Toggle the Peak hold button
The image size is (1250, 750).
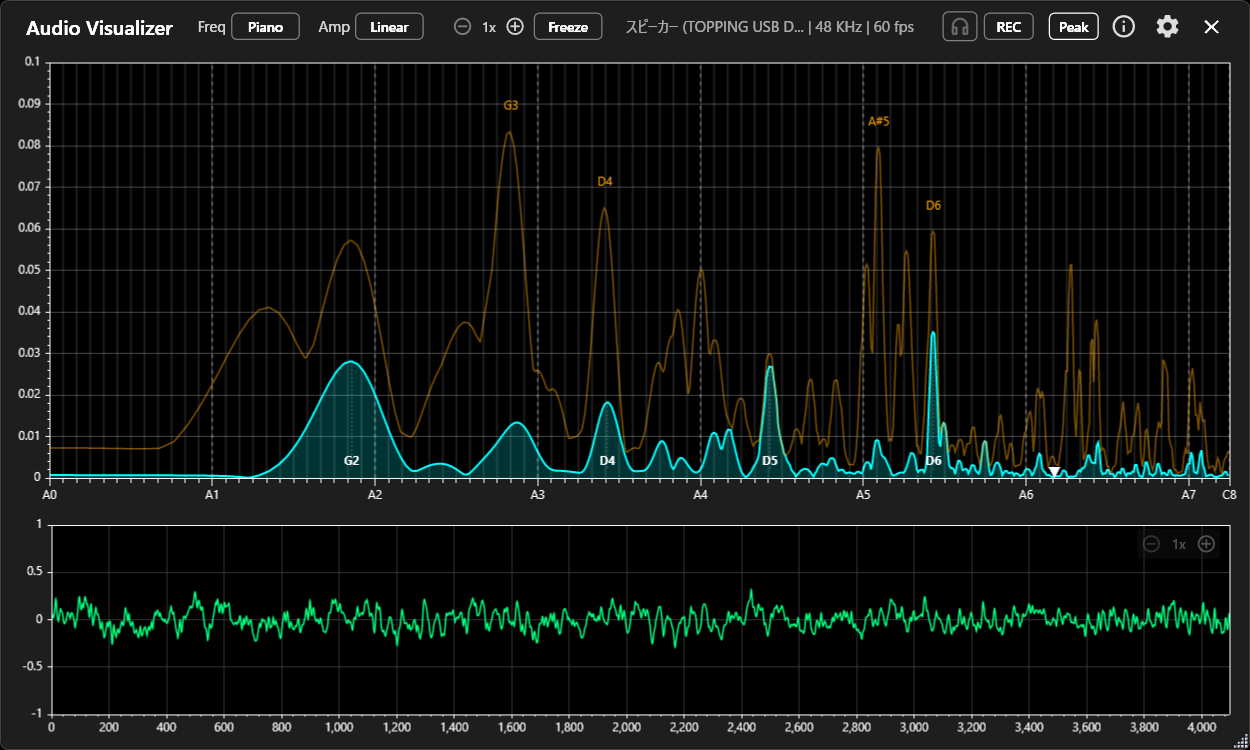(1074, 27)
